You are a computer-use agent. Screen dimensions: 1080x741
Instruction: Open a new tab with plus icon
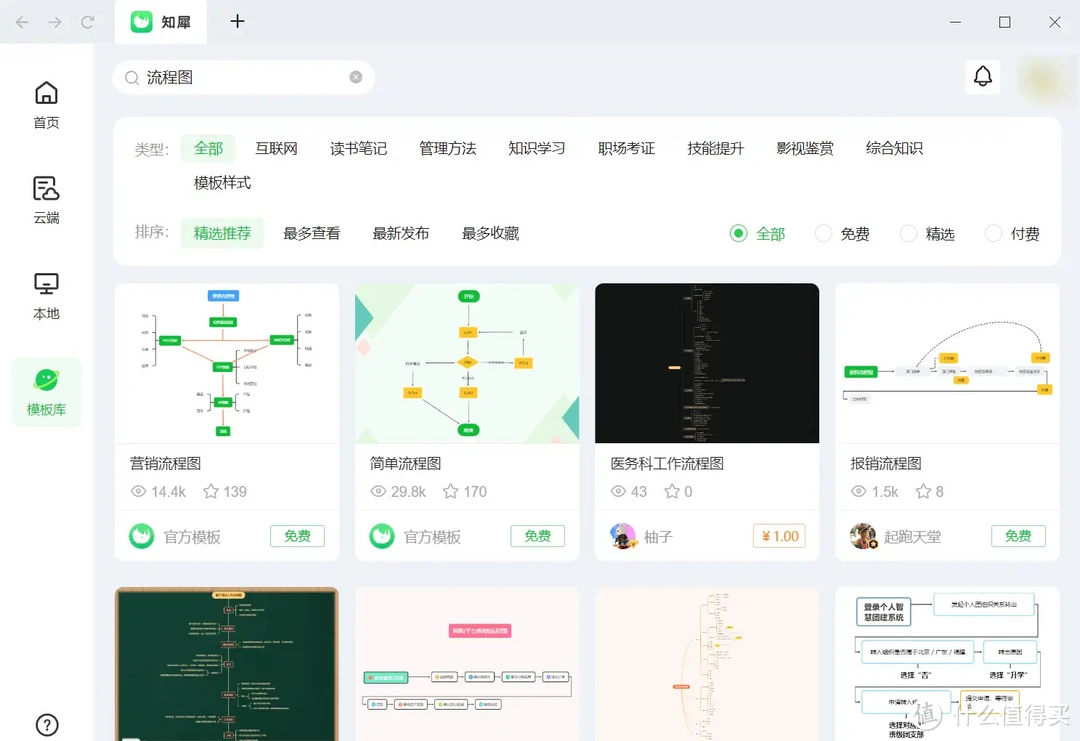(x=237, y=21)
